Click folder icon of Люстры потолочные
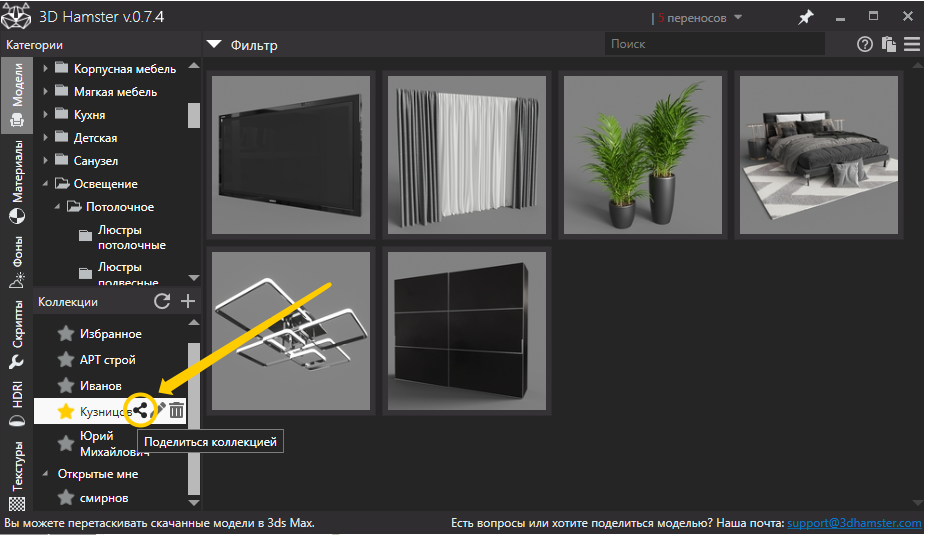The image size is (925, 535). (86, 236)
